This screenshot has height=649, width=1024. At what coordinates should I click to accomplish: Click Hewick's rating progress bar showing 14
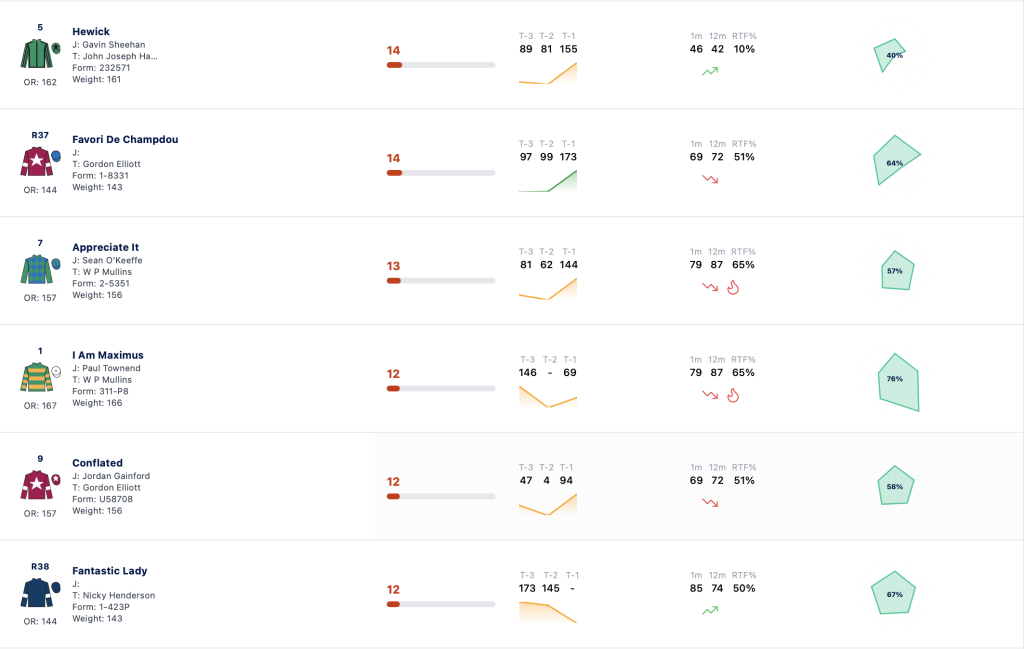click(441, 65)
